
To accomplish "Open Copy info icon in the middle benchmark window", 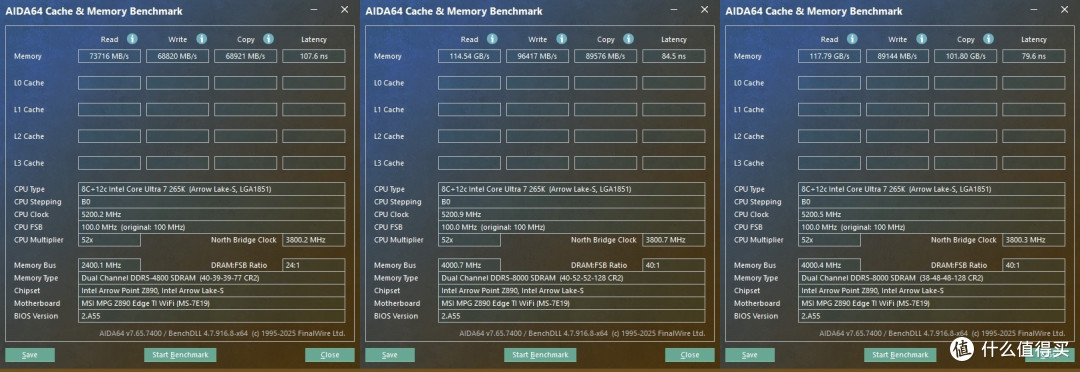I will coord(628,39).
